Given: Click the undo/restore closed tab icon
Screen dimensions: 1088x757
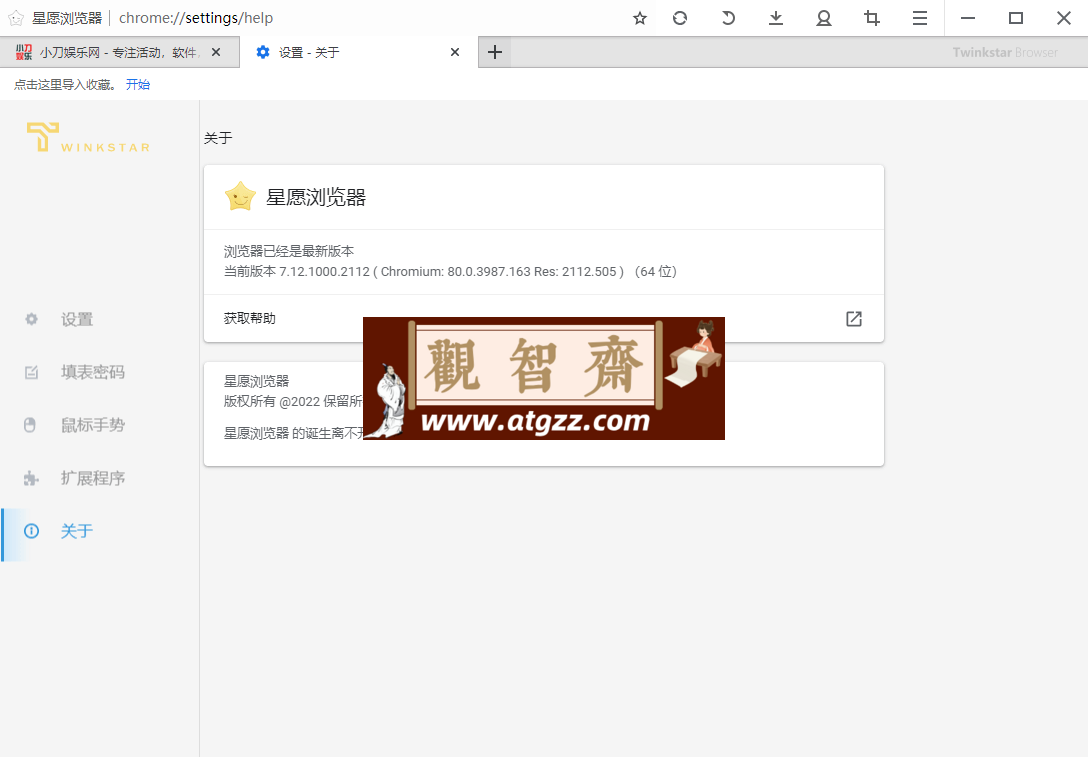Looking at the screenshot, I should tap(728, 18).
